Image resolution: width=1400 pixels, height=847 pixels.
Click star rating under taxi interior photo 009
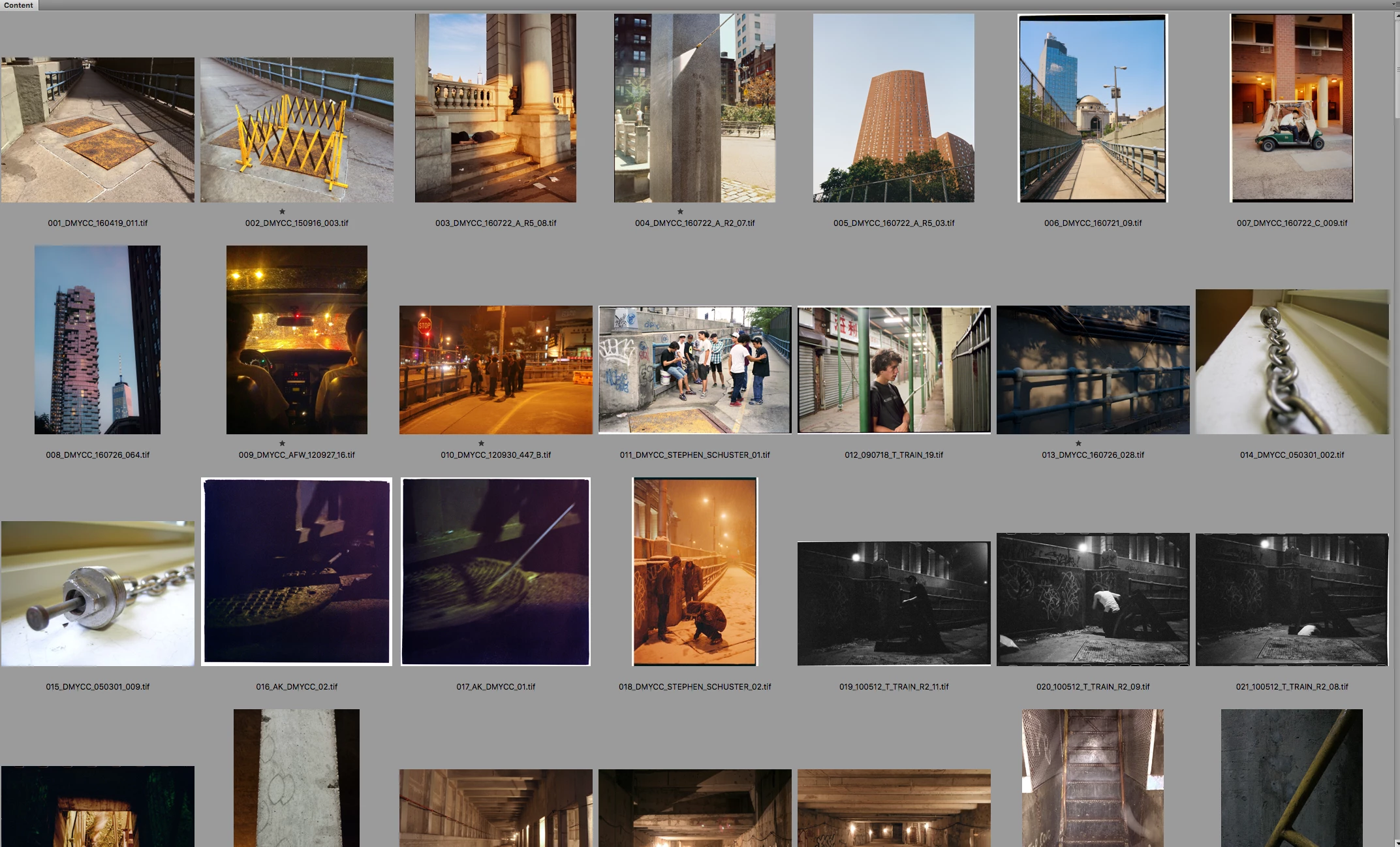click(282, 443)
